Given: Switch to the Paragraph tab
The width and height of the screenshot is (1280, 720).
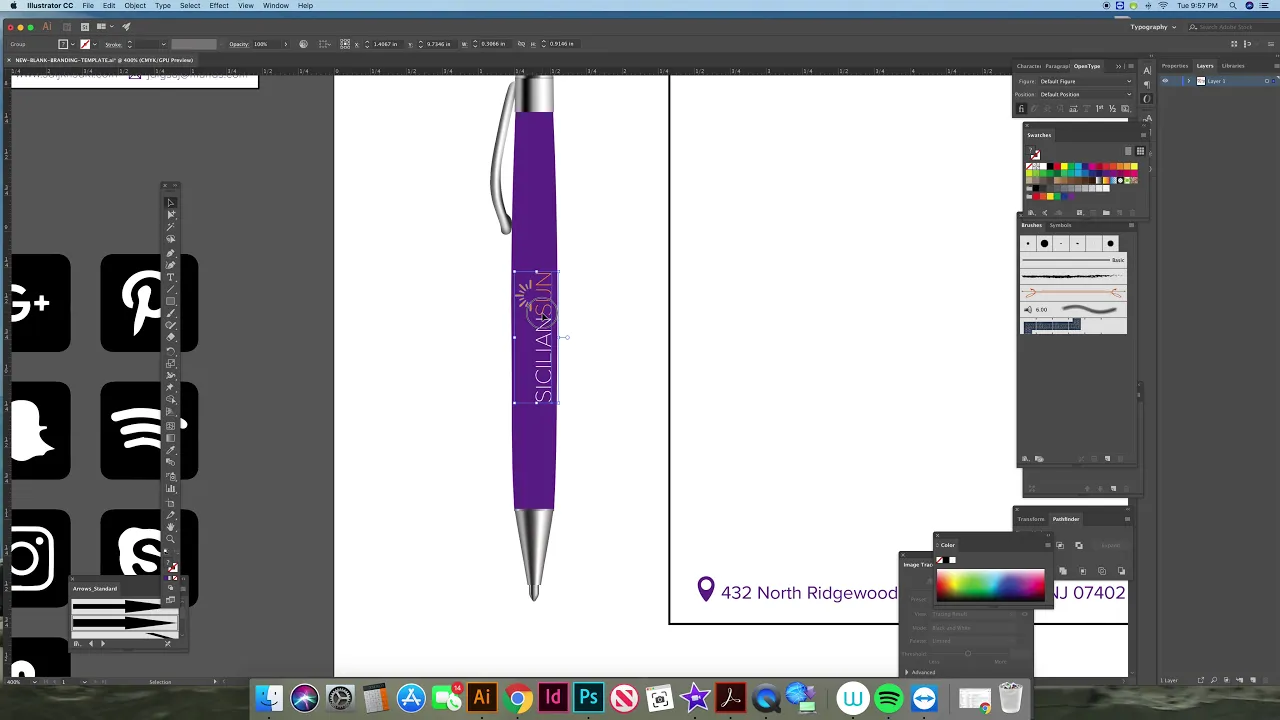Looking at the screenshot, I should [x=1058, y=66].
